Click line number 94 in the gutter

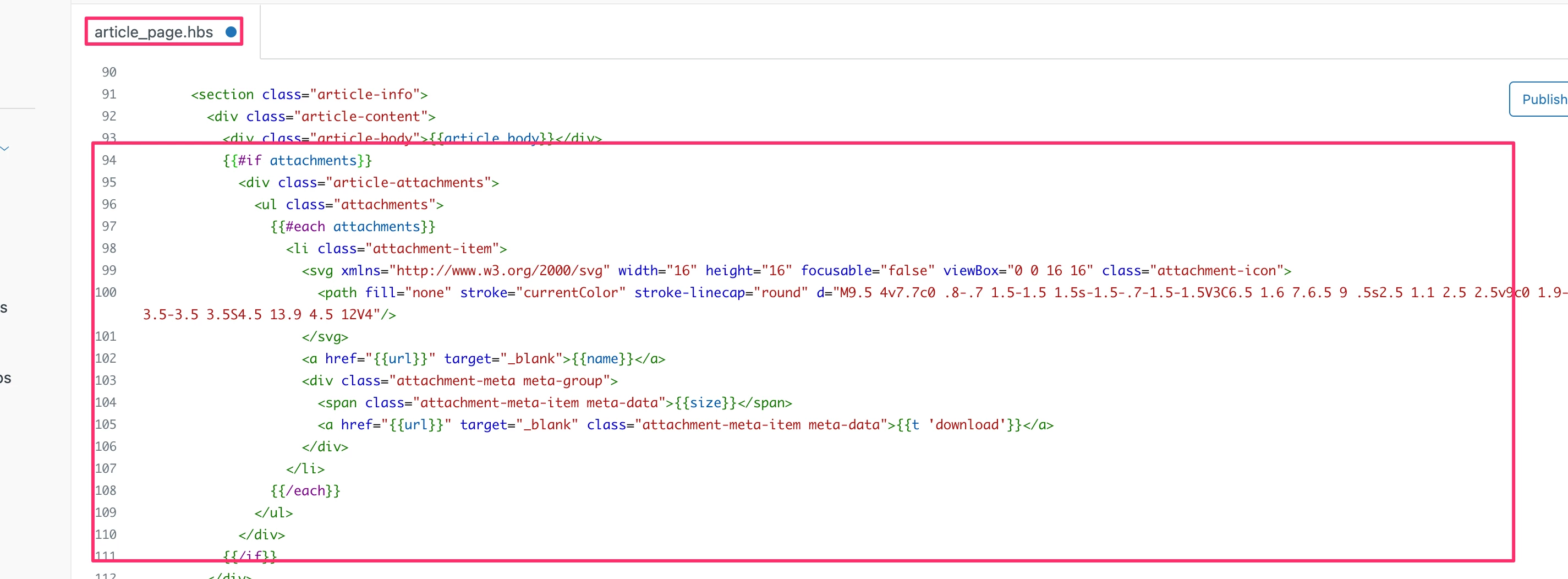point(109,160)
